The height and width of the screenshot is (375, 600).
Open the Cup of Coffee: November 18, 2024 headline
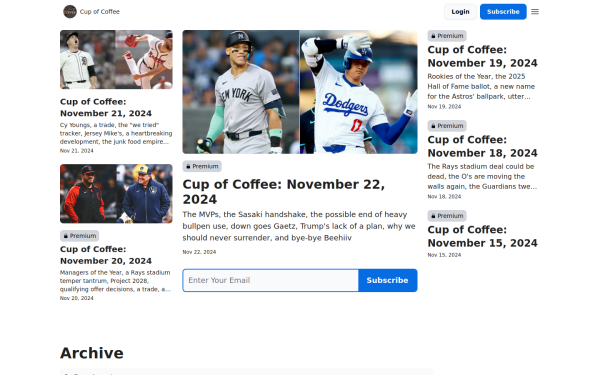[x=483, y=146]
